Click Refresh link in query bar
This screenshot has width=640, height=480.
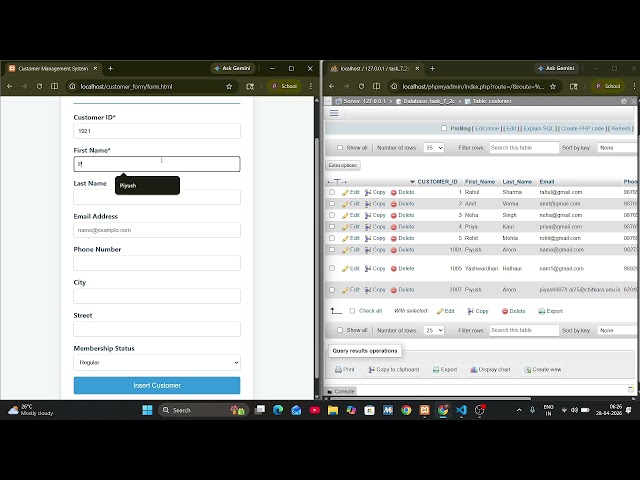pos(621,128)
